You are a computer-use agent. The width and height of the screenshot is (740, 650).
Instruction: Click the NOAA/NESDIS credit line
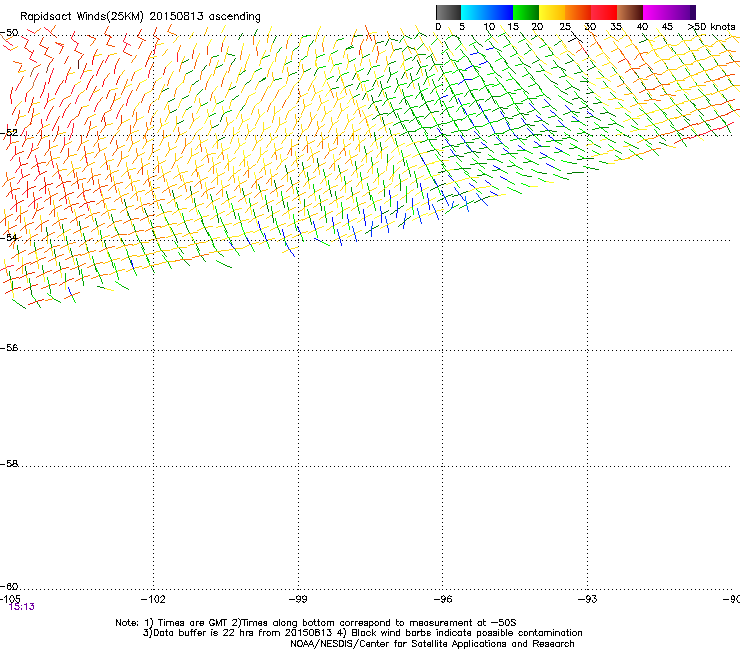(x=432, y=644)
